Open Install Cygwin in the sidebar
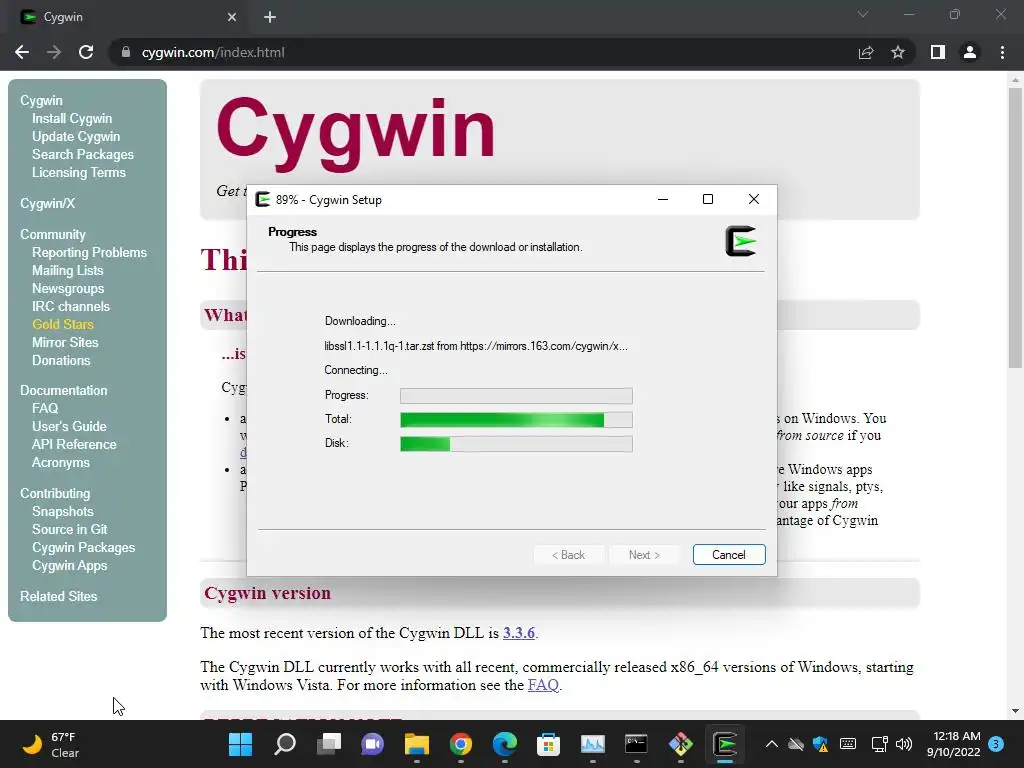 [72, 118]
